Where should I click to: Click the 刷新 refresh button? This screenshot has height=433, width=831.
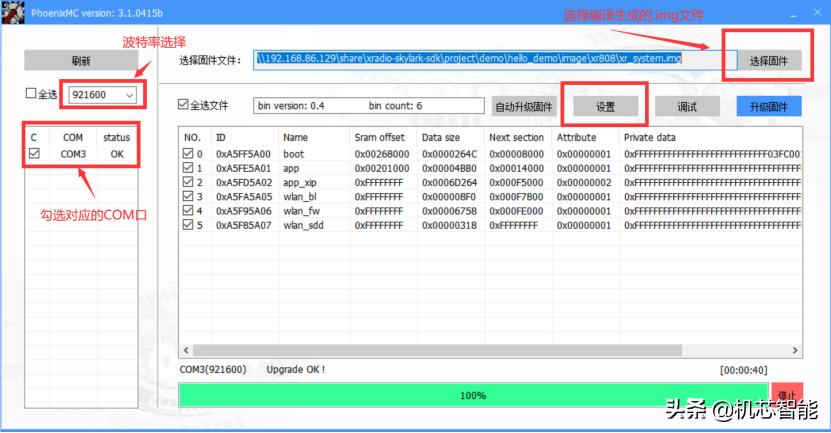(81, 60)
